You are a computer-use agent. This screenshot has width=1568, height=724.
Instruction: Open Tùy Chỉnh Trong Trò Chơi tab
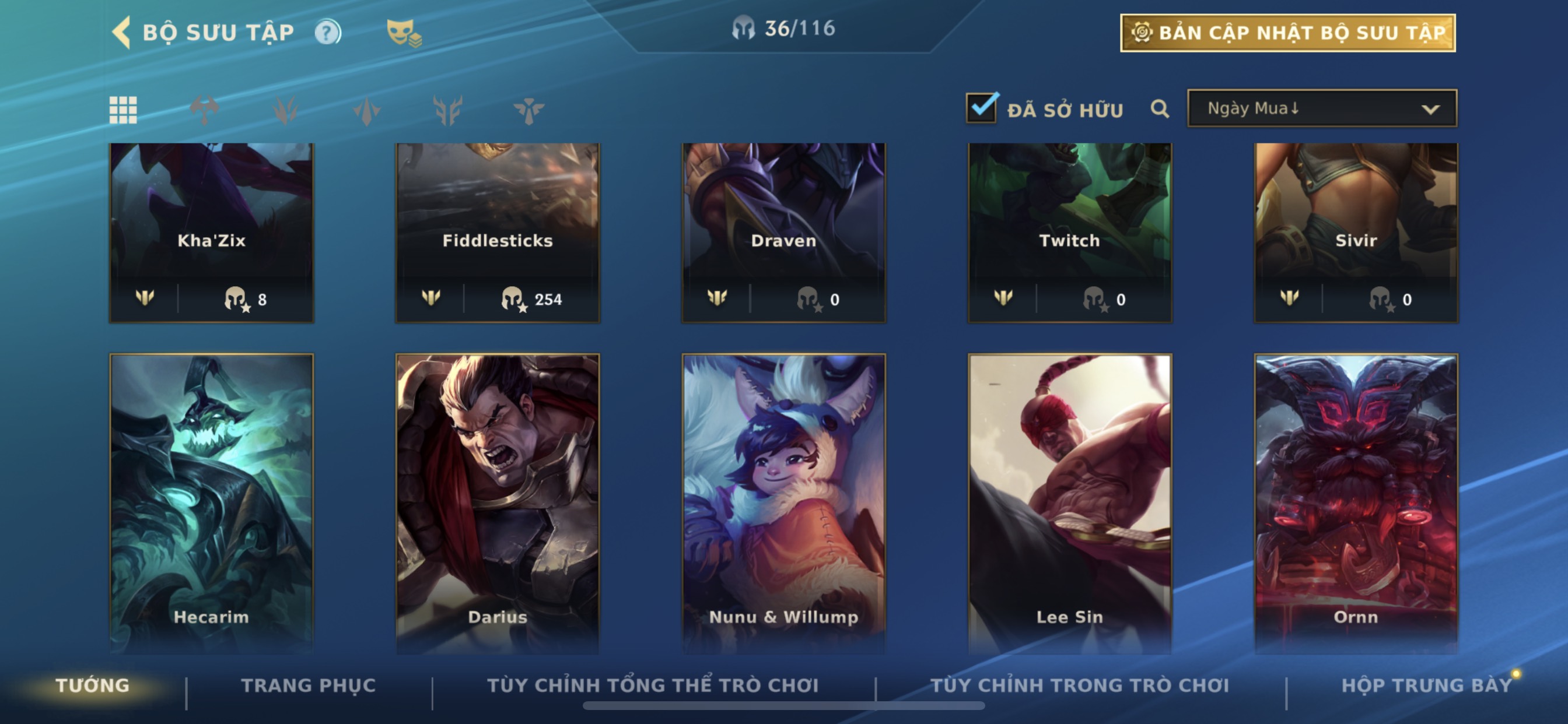coord(1080,685)
